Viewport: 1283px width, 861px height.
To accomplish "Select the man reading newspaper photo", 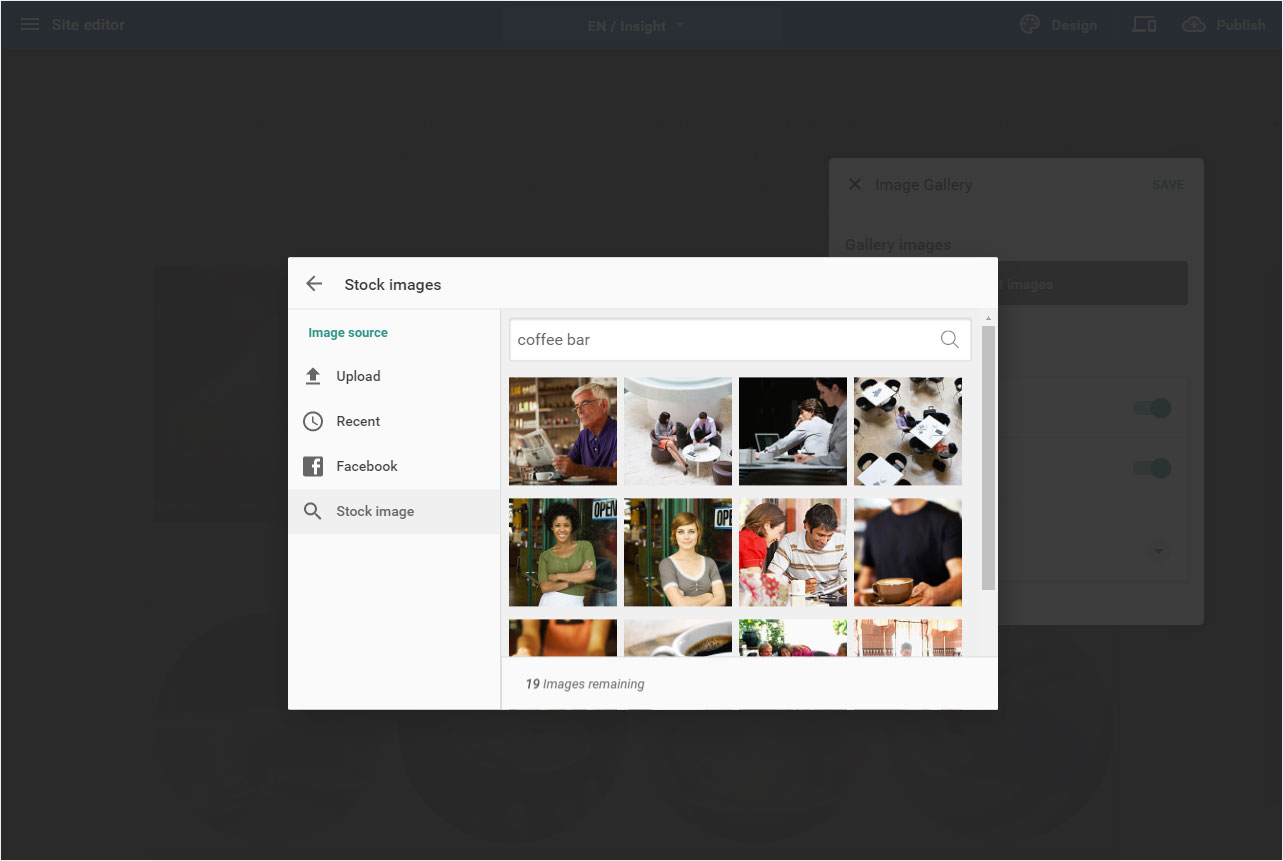I will click(x=563, y=431).
